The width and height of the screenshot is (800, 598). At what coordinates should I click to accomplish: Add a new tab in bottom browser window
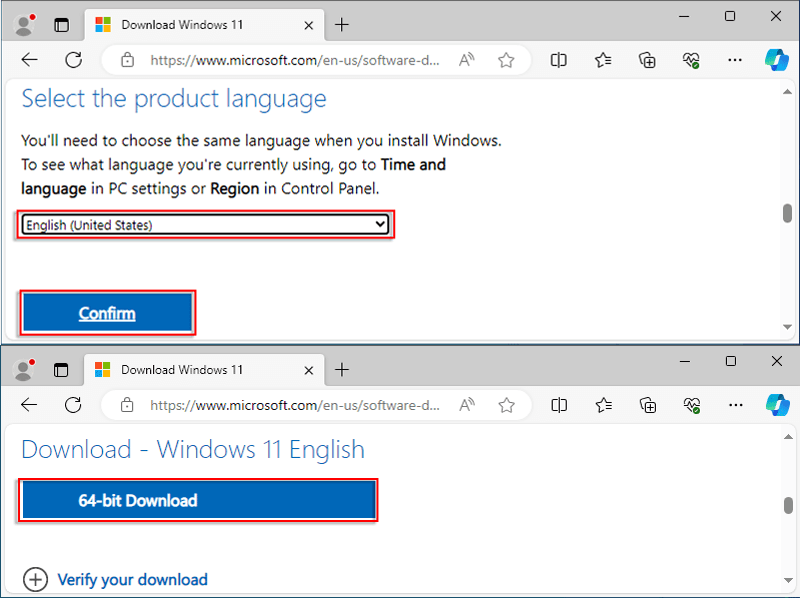click(342, 369)
